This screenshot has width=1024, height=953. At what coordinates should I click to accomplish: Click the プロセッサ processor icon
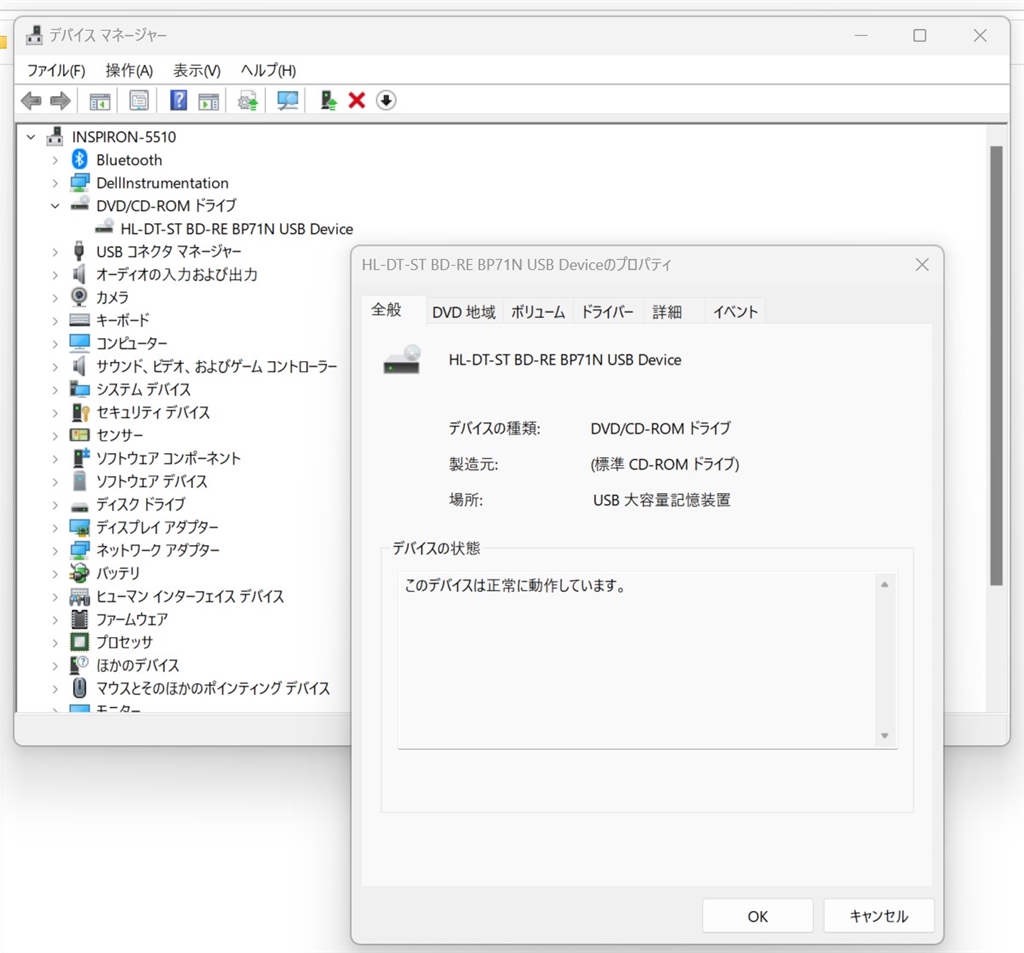(x=80, y=642)
